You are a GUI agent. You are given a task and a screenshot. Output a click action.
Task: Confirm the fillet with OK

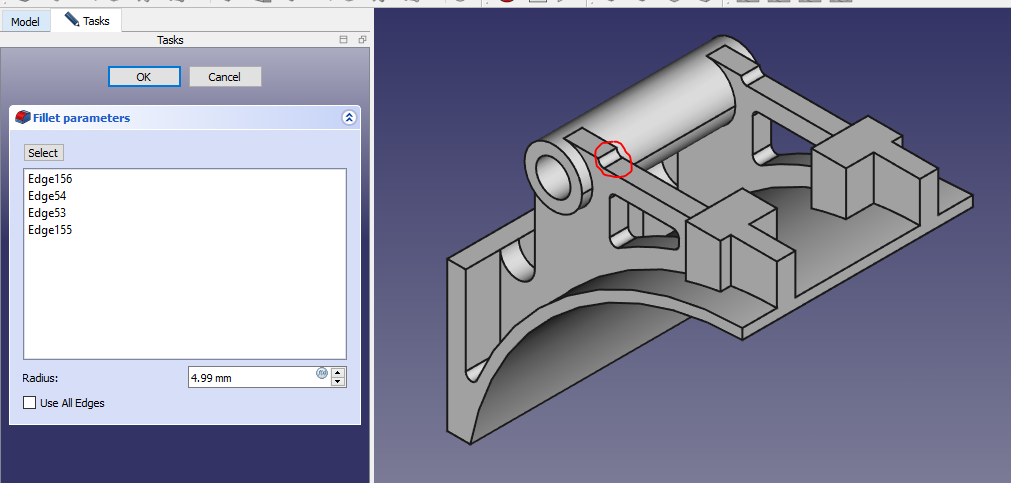pos(144,77)
